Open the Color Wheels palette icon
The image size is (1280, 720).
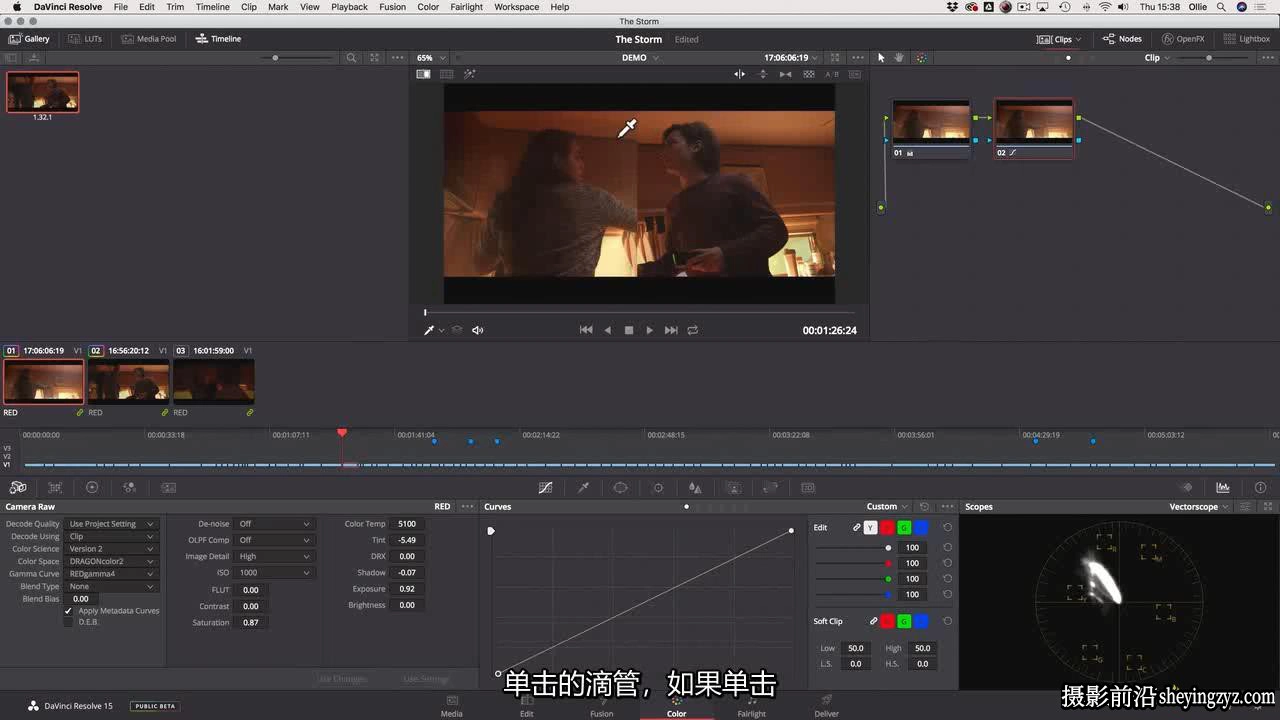click(92, 487)
